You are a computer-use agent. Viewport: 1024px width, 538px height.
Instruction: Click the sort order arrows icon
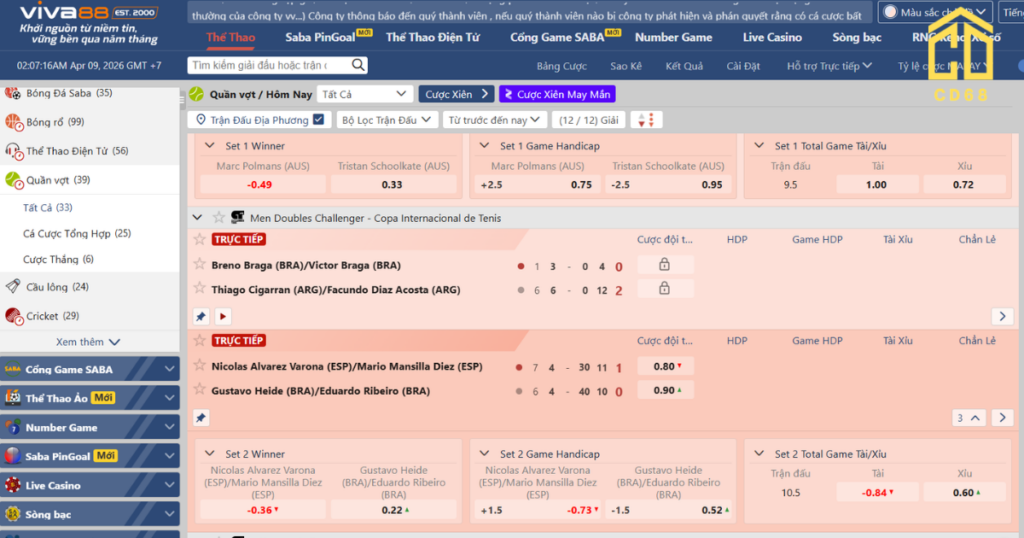(x=646, y=120)
